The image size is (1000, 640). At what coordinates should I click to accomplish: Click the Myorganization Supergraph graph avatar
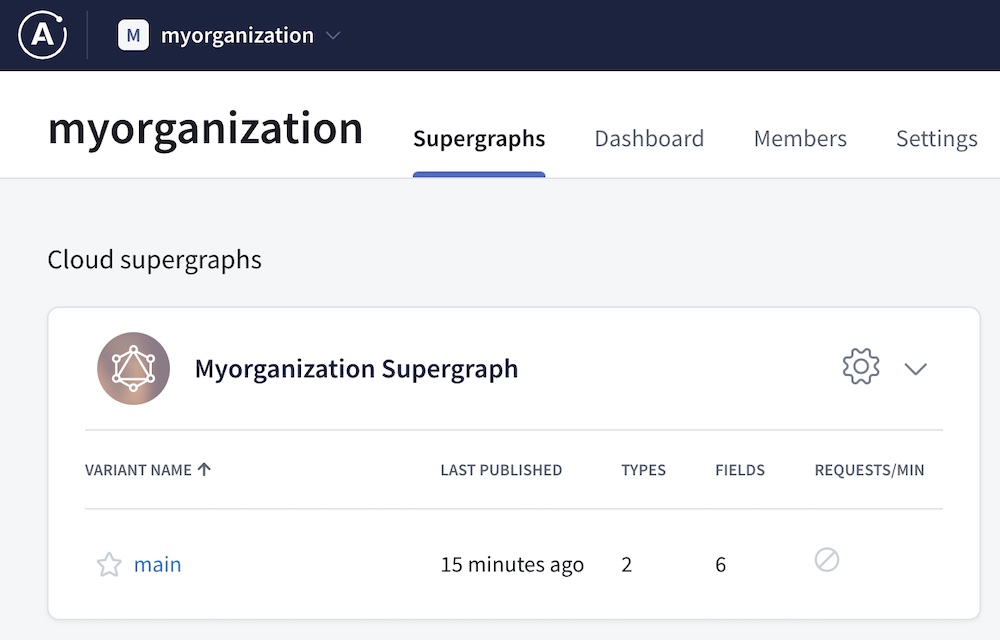coord(133,368)
